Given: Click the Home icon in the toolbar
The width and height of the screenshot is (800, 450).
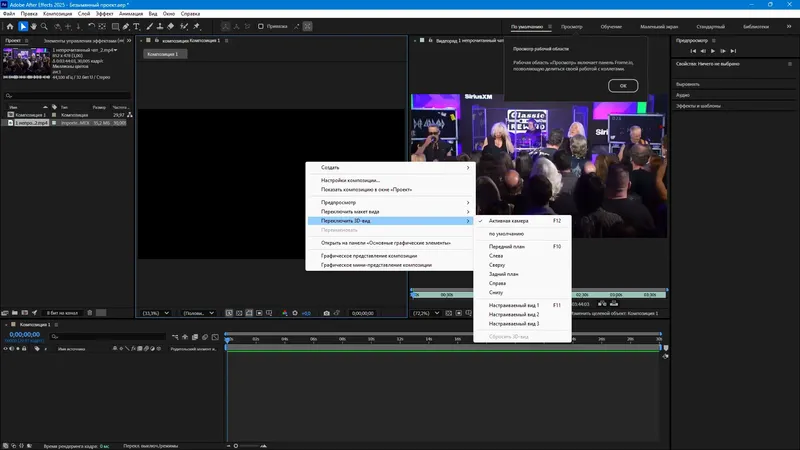Looking at the screenshot, I should pyautogui.click(x=10, y=27).
